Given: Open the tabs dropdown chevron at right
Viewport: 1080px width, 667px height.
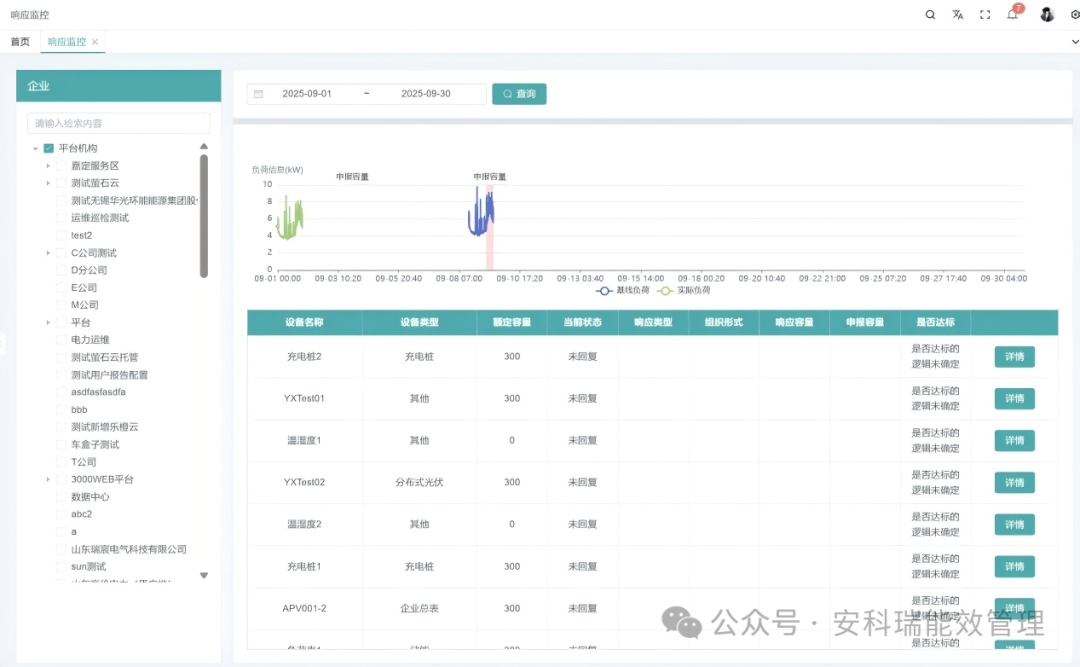Looking at the screenshot, I should click(1074, 42).
